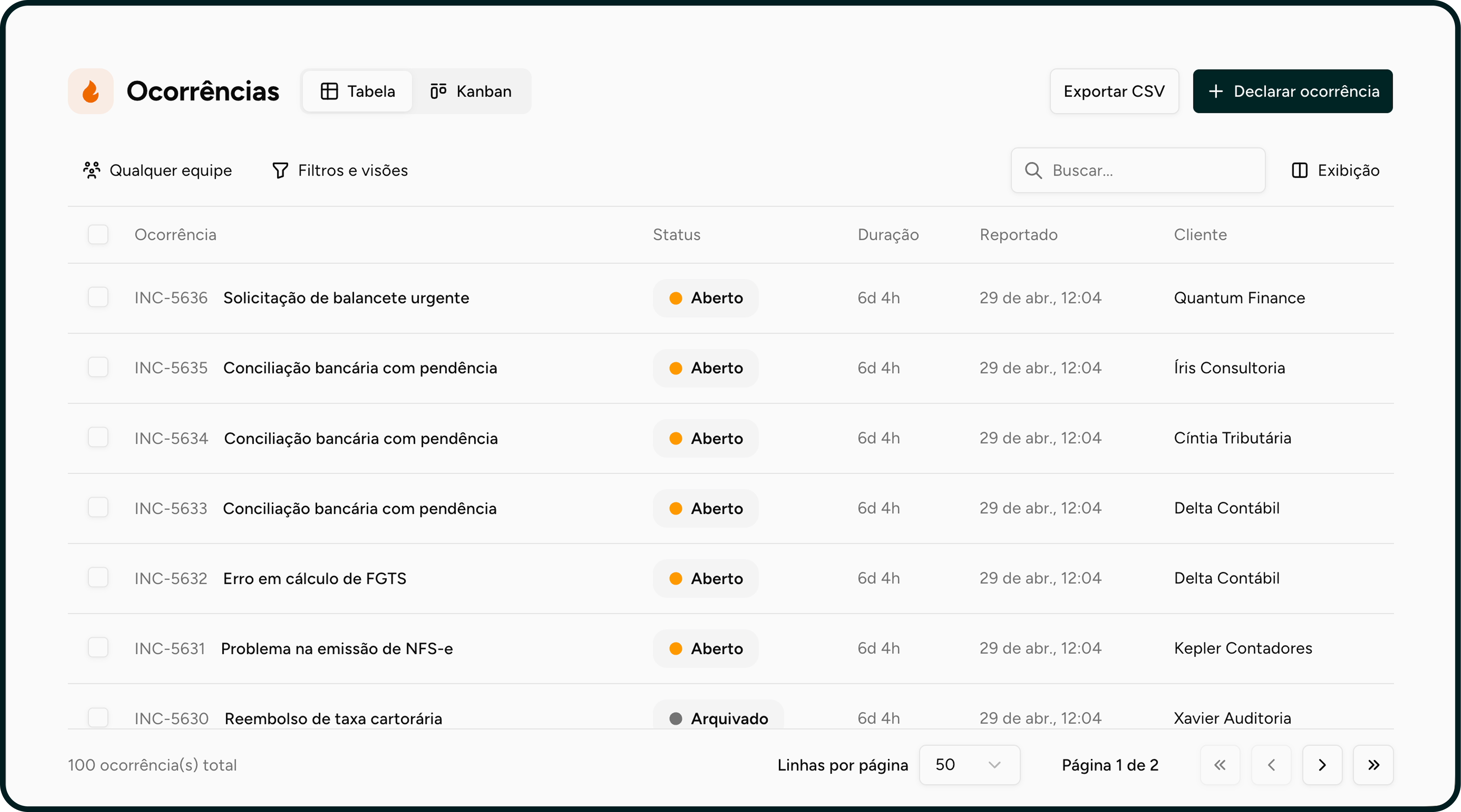Check the box for INC-5633
The image size is (1461, 812).
pos(98,508)
